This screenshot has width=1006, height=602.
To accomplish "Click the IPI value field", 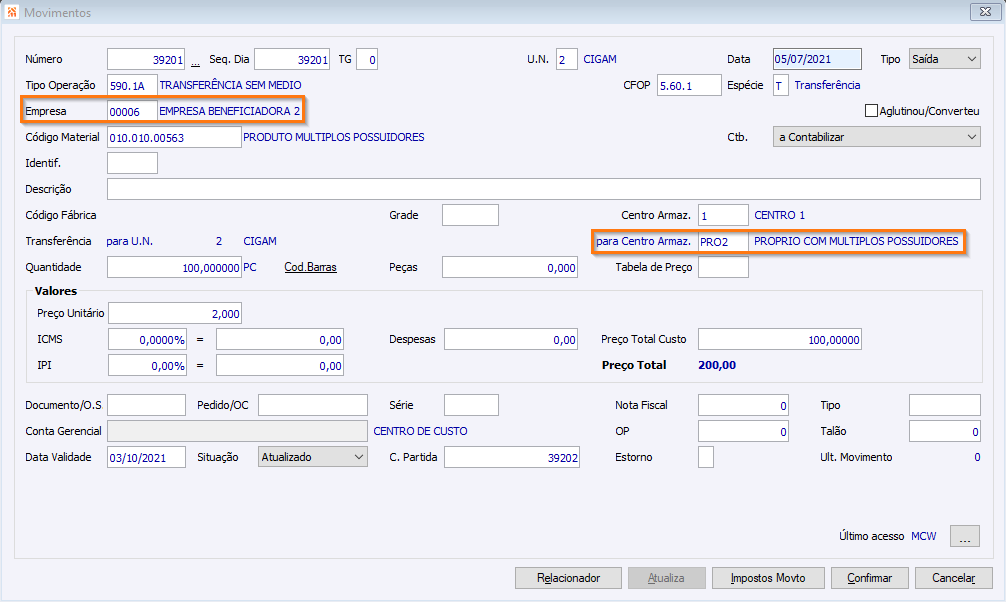I will pos(280,365).
